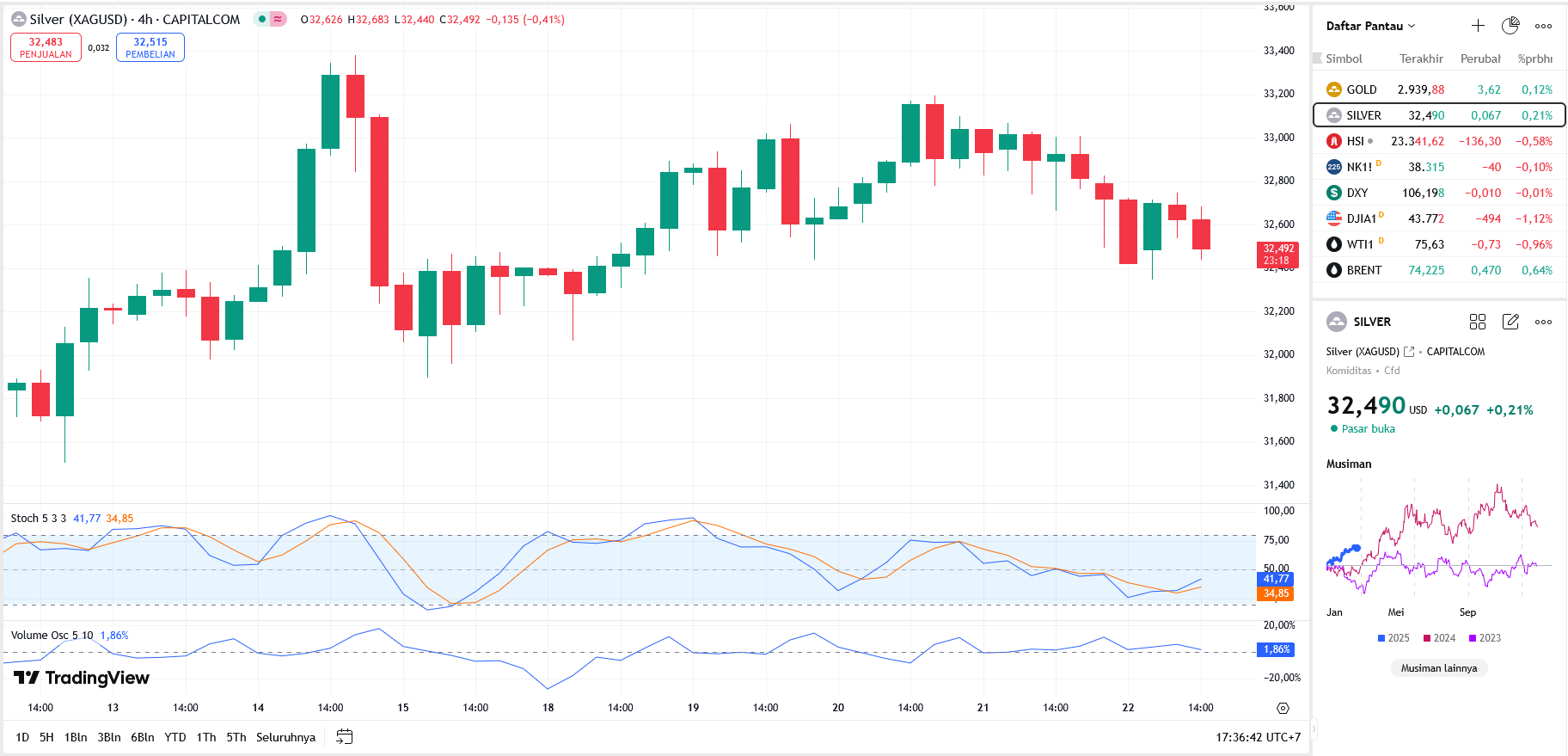Open the watchlist pie-chart analysis icon
Screen dimensions: 1568x756
click(1510, 26)
